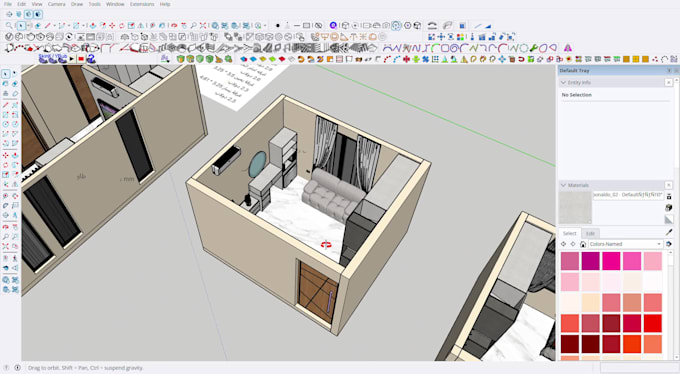Click the material name input field
680x374 pixels.
628,195
